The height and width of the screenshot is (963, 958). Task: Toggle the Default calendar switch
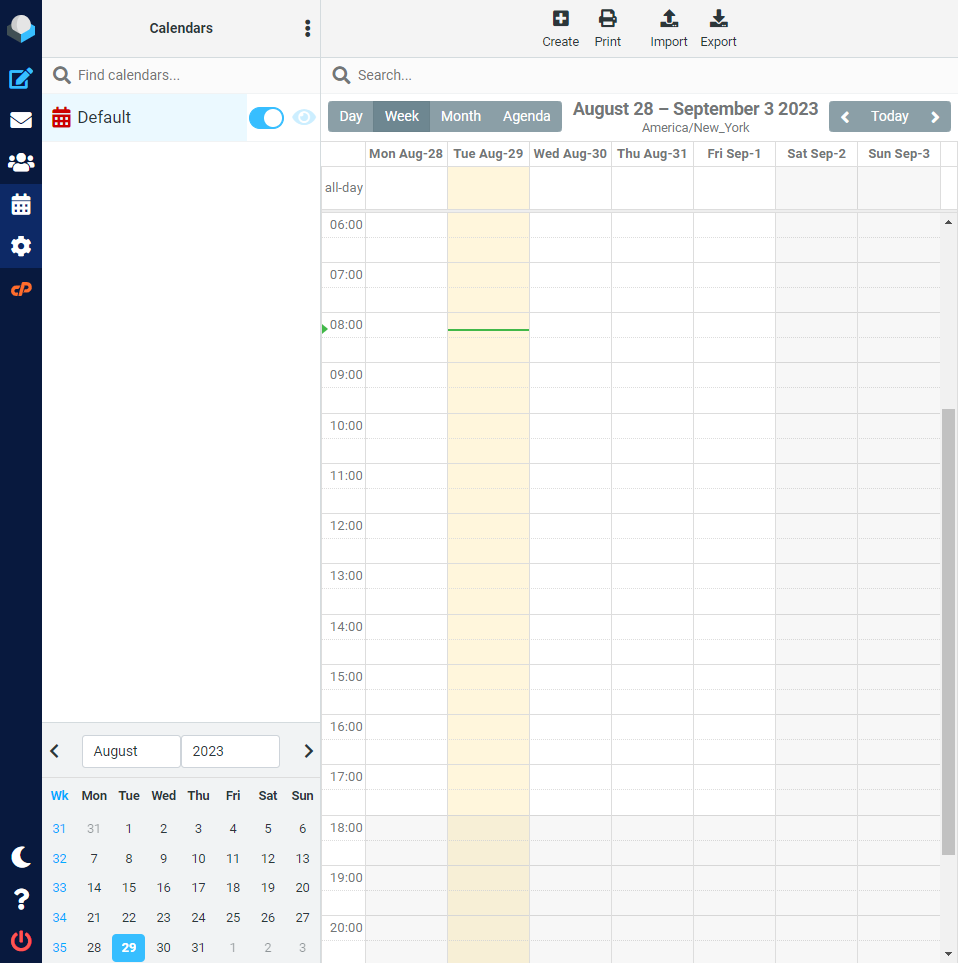click(266, 117)
